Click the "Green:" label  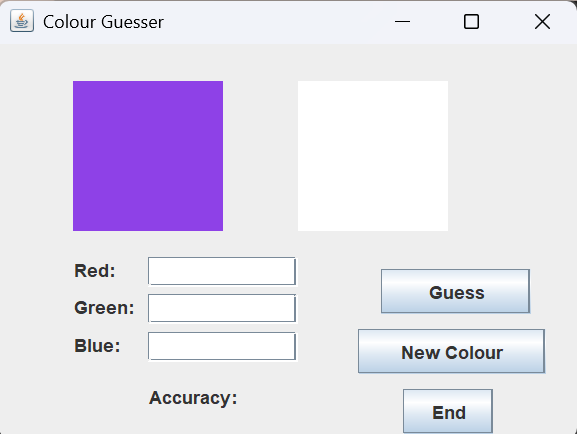tap(104, 308)
